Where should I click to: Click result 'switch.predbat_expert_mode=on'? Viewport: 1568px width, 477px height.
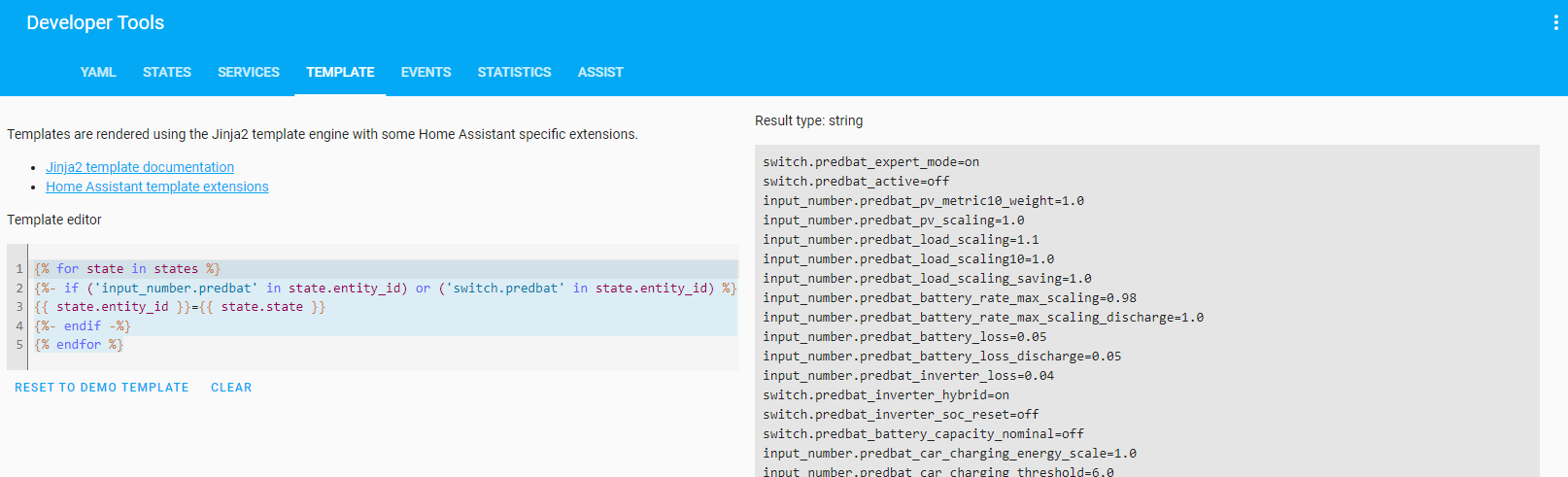pyautogui.click(x=870, y=162)
